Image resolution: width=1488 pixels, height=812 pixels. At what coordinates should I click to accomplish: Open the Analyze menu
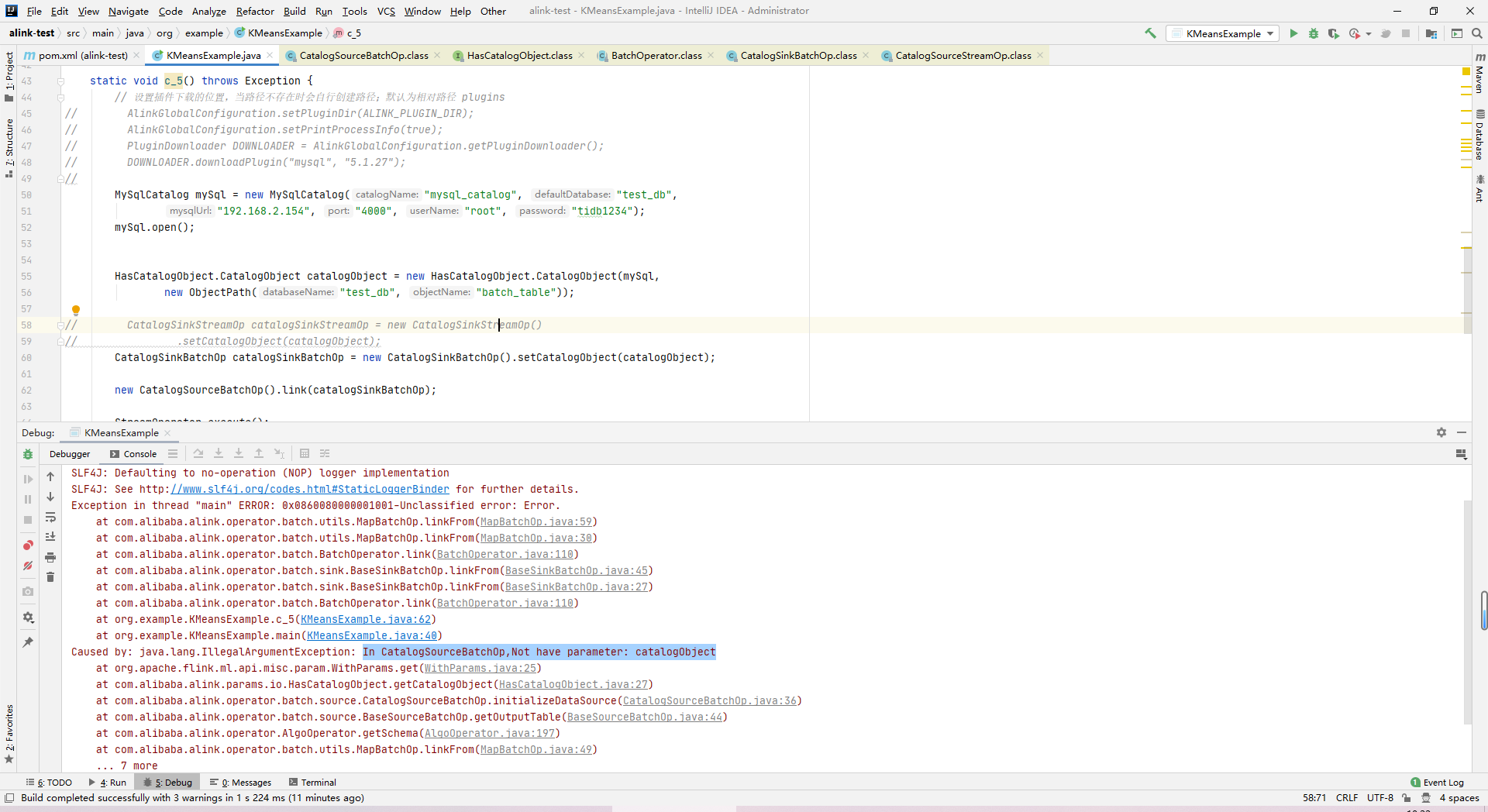(208, 11)
